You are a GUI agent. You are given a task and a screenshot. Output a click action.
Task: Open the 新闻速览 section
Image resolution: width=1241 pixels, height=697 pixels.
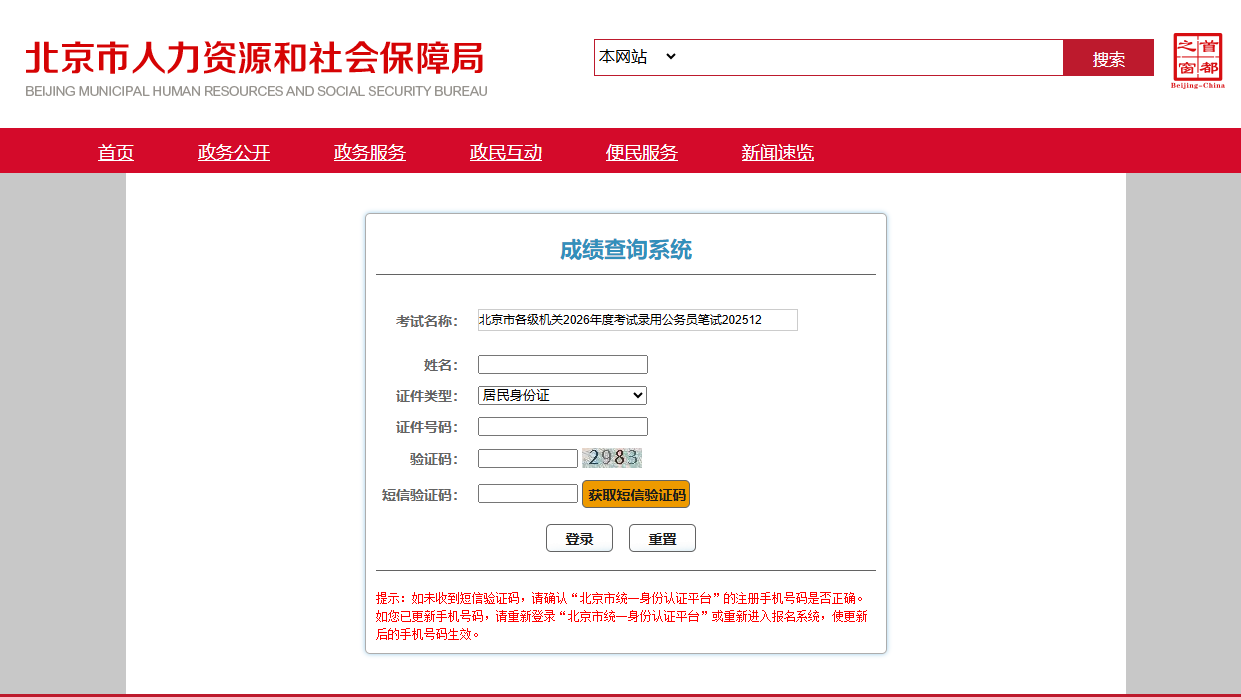click(x=778, y=152)
